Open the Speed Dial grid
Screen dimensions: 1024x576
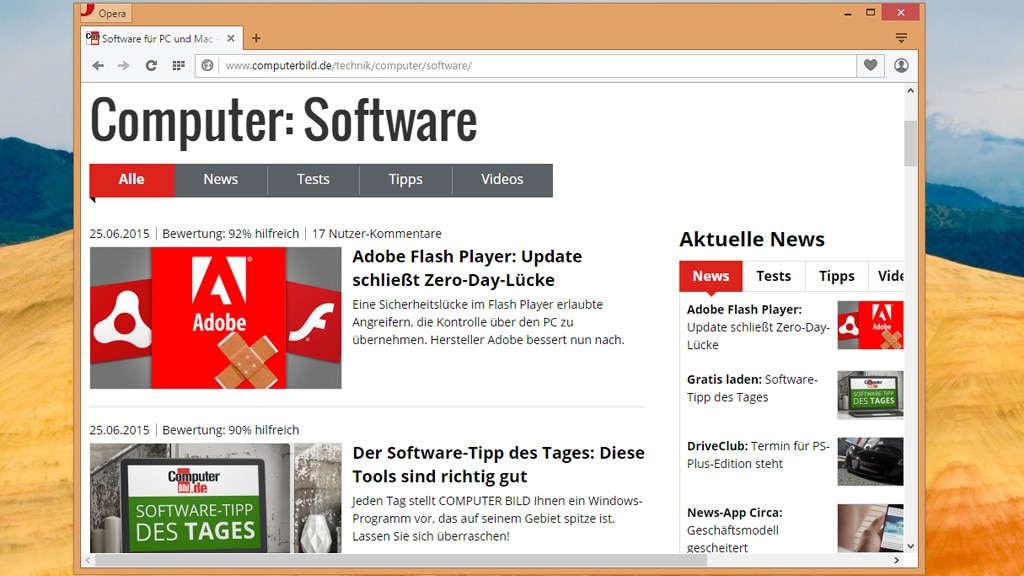pyautogui.click(x=178, y=65)
